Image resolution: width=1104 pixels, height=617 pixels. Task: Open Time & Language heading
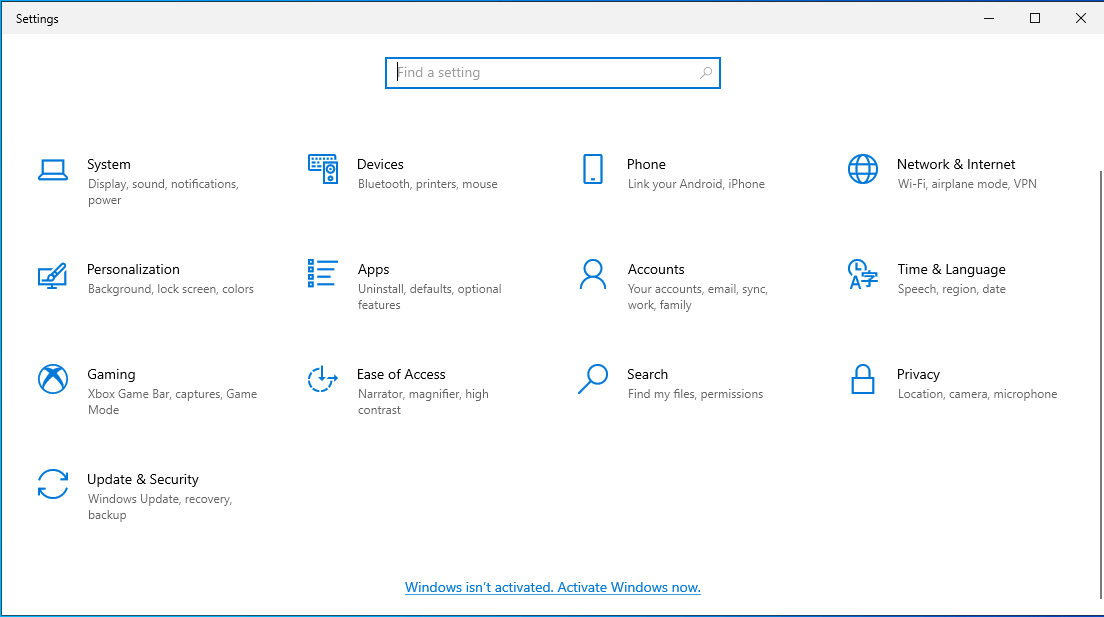[951, 269]
